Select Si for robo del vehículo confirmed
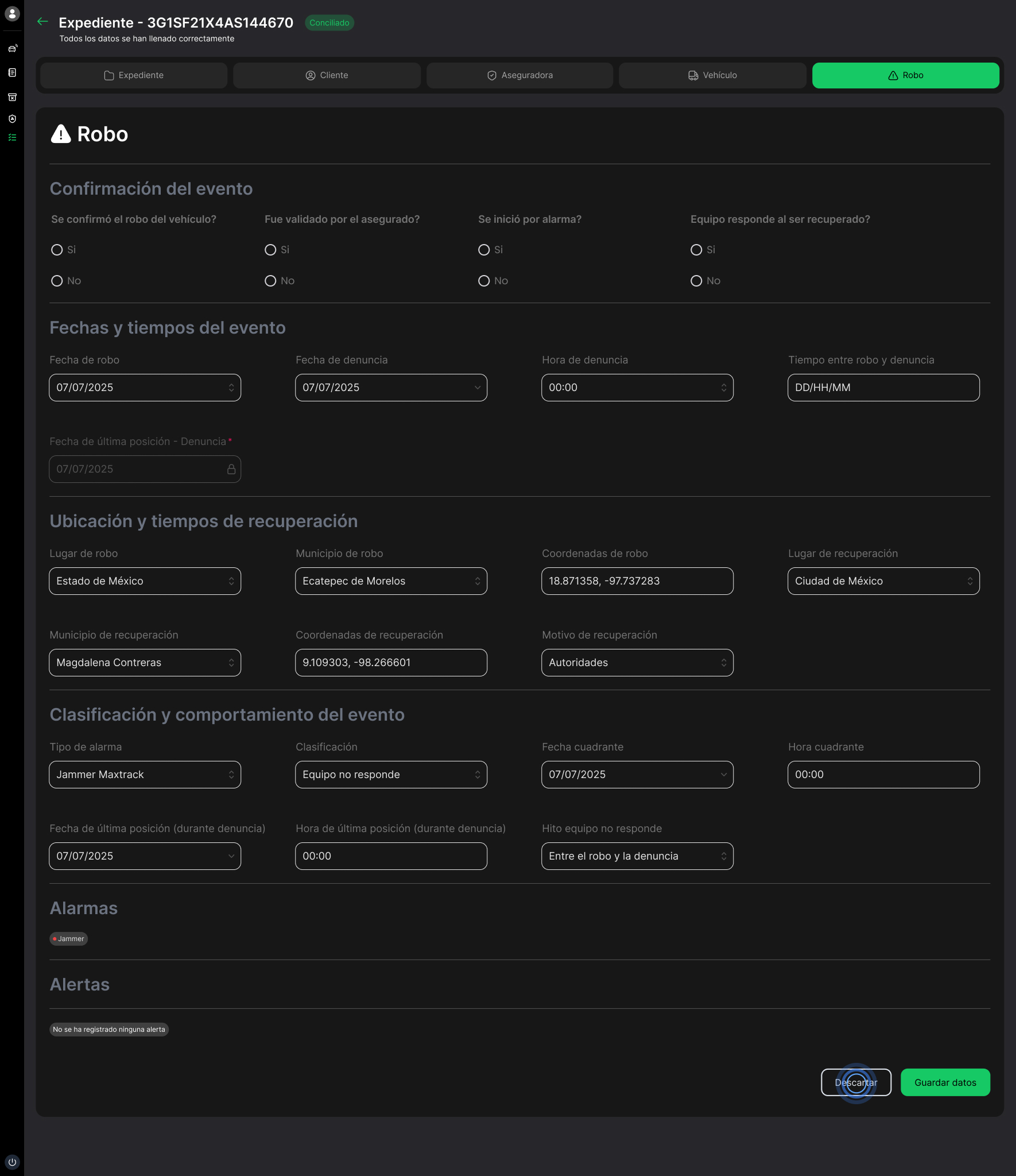Viewport: 1016px width, 1176px height. pyautogui.click(x=57, y=250)
